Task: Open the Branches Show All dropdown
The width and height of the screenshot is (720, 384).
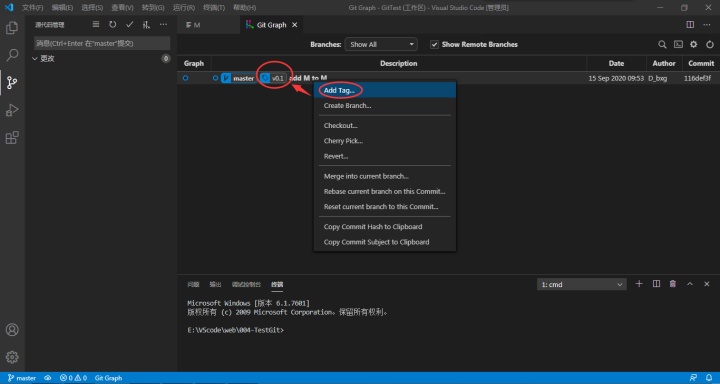Action: (381, 45)
